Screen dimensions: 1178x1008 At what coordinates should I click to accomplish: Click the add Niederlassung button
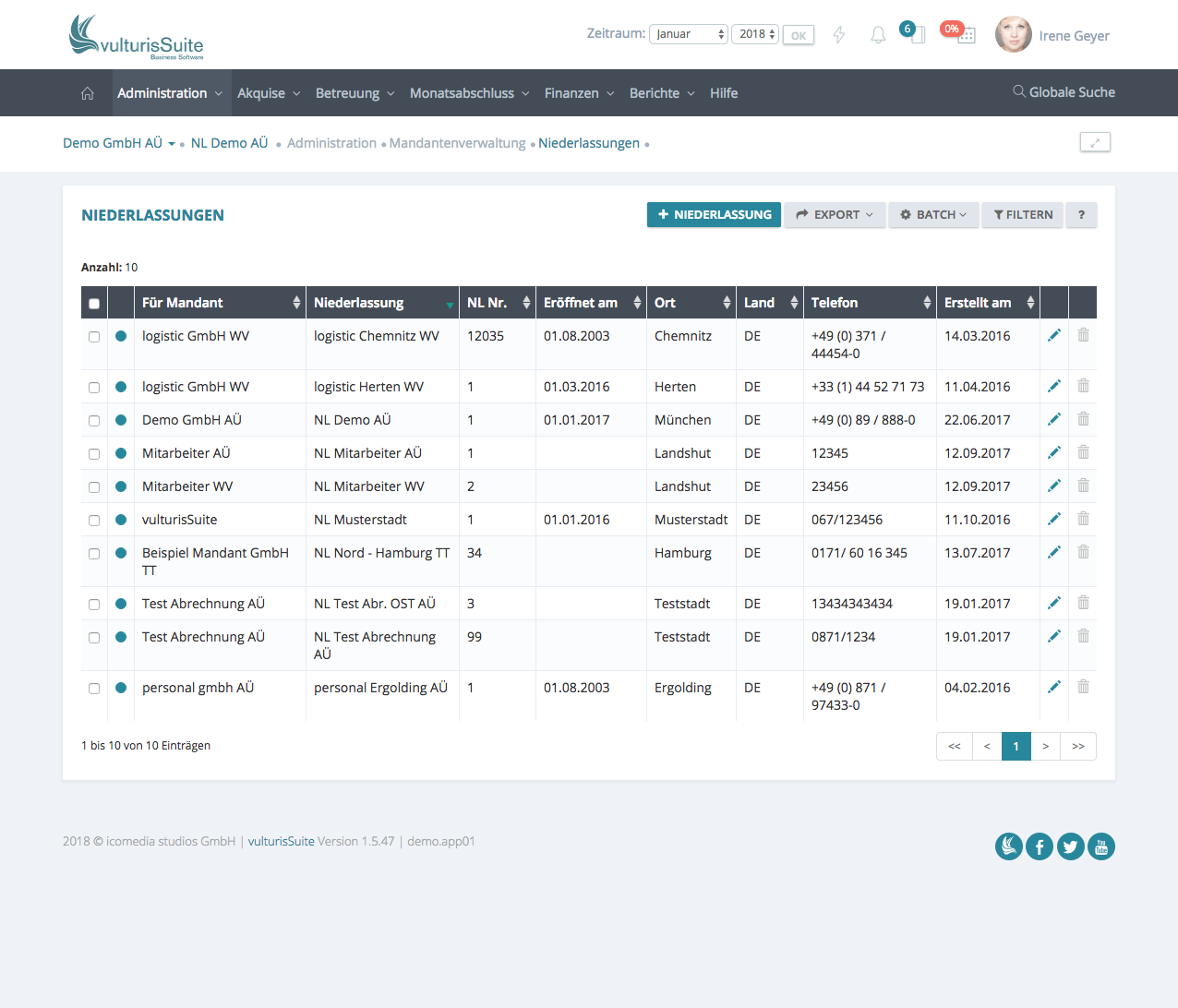point(714,215)
